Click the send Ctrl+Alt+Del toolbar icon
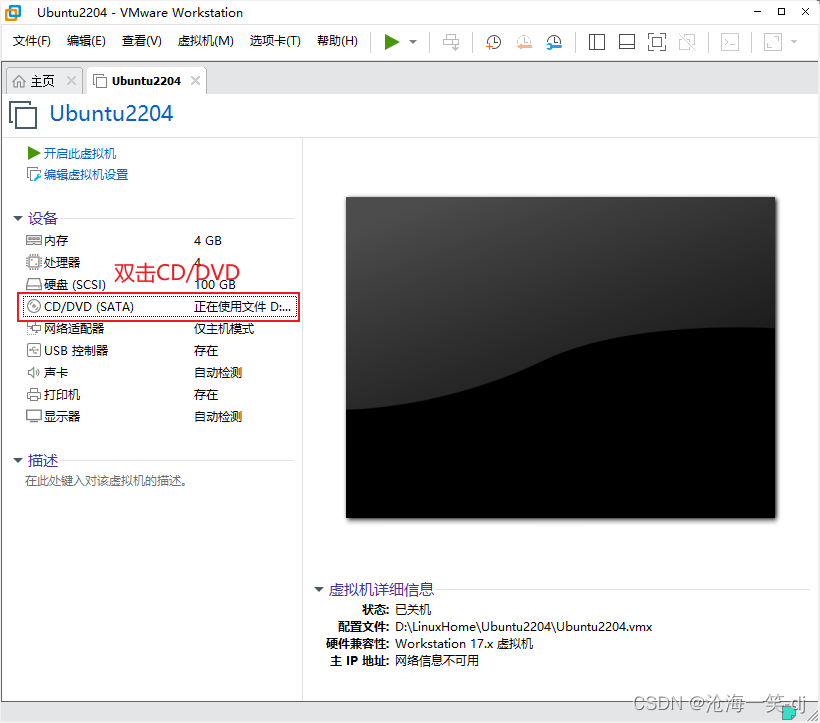 (451, 42)
